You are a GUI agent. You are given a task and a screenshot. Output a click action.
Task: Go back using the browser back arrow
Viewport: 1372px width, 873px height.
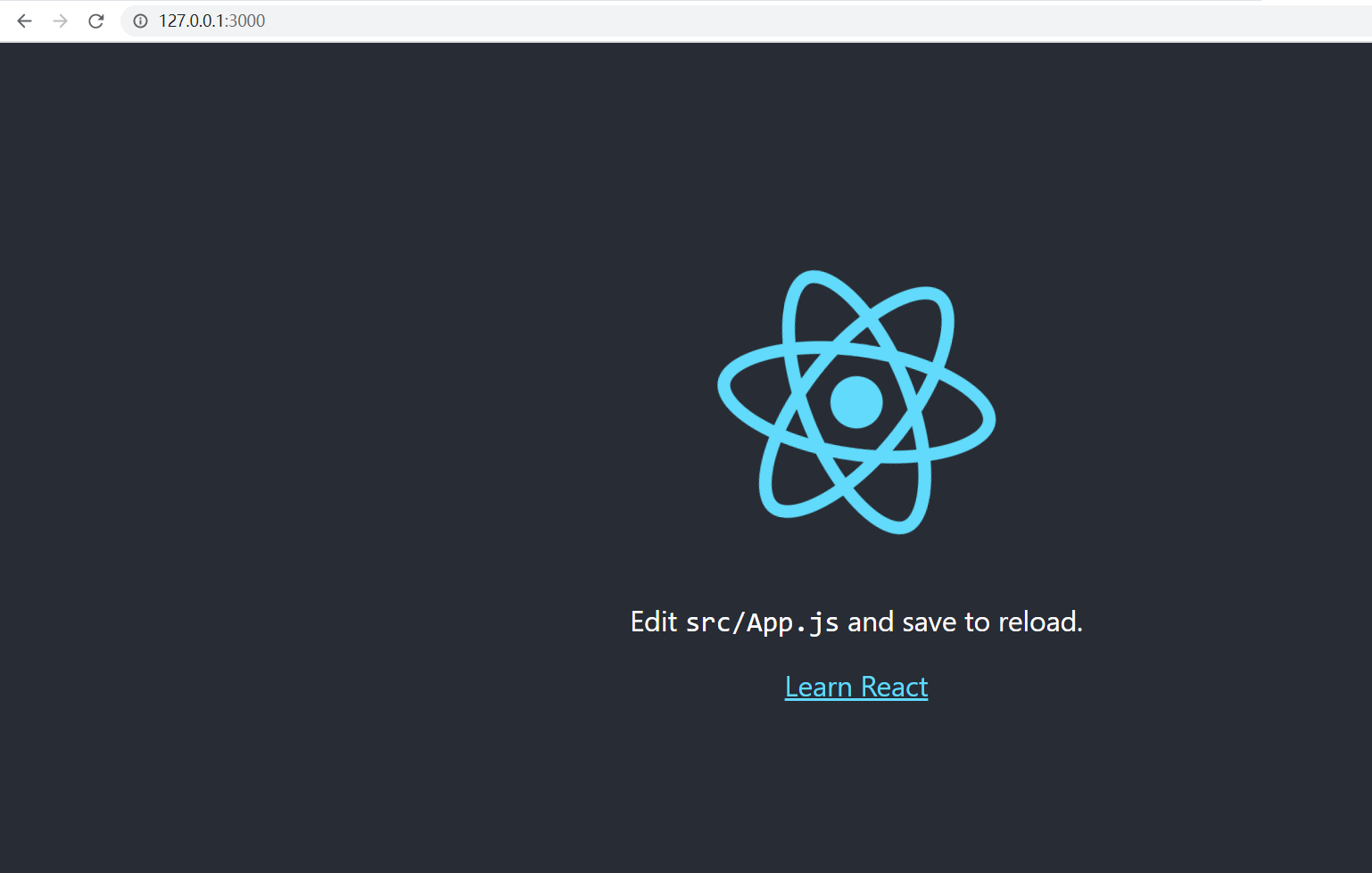point(24,21)
